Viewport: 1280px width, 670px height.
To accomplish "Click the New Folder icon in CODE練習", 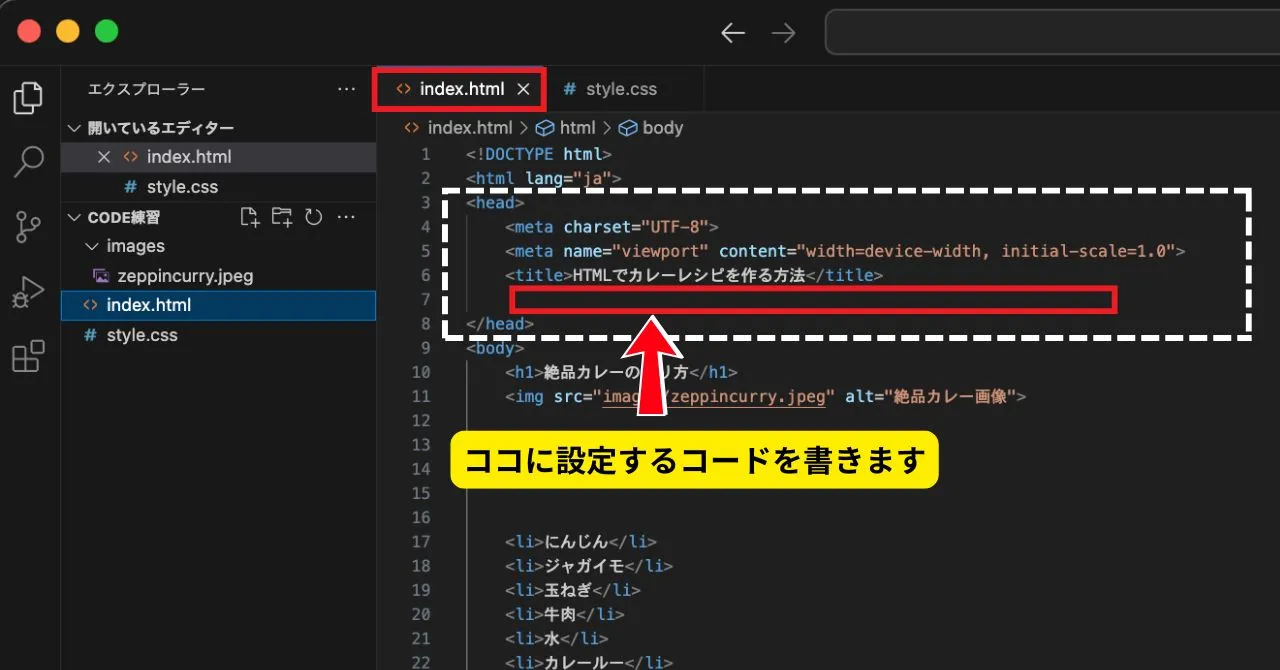I will pos(282,217).
